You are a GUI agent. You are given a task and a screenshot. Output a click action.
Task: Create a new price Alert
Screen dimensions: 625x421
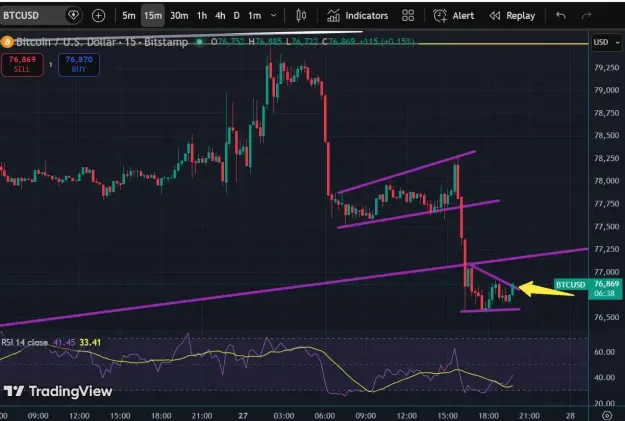(453, 16)
